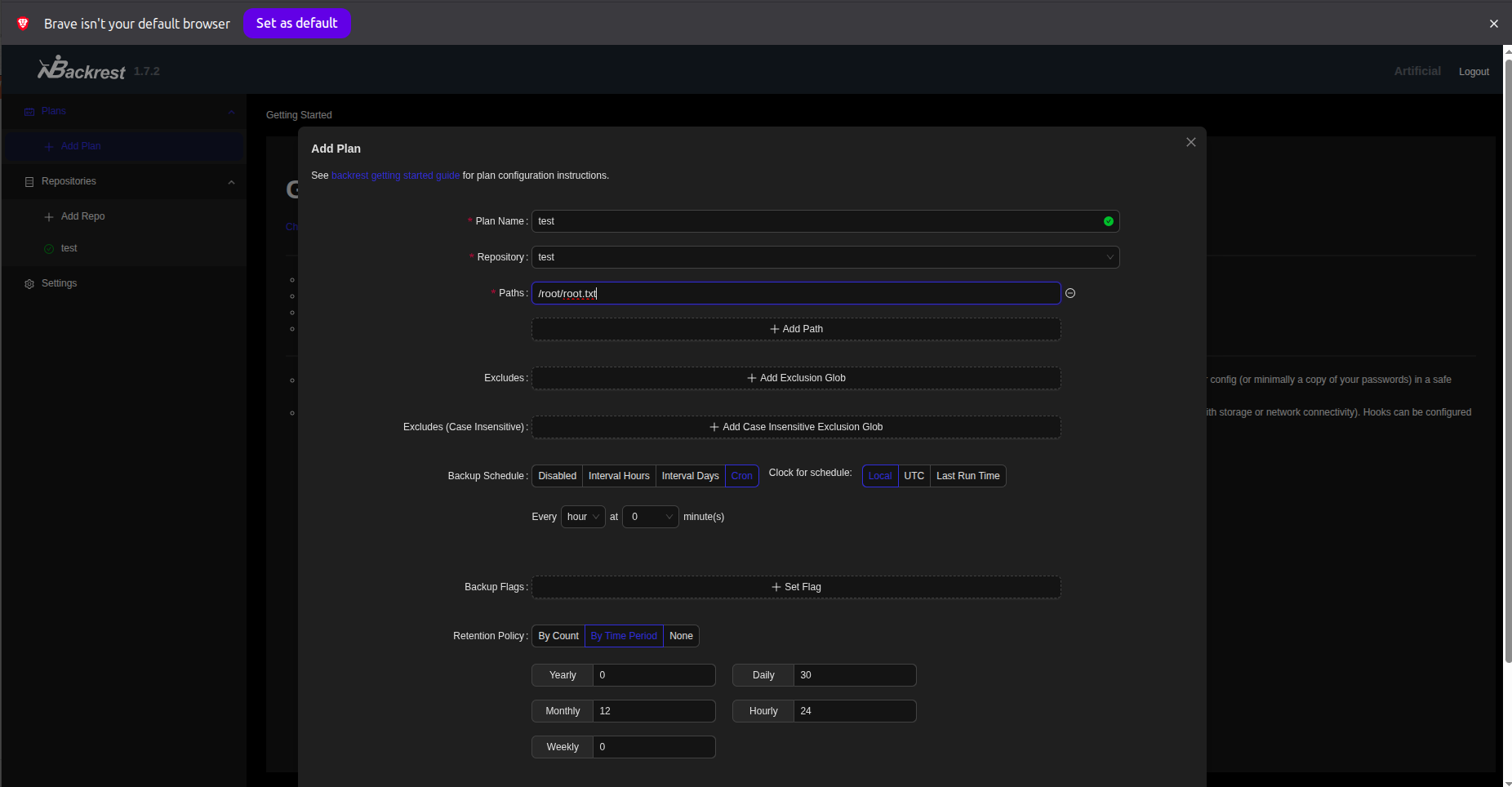1512x787 pixels.
Task: Select By Count retention policy
Action: (558, 636)
